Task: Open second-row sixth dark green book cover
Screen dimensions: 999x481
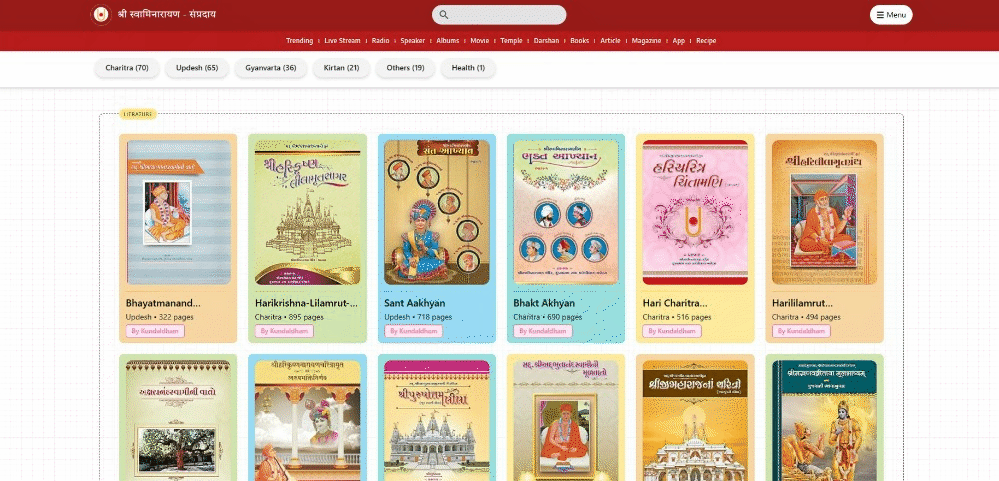Action: (824, 420)
